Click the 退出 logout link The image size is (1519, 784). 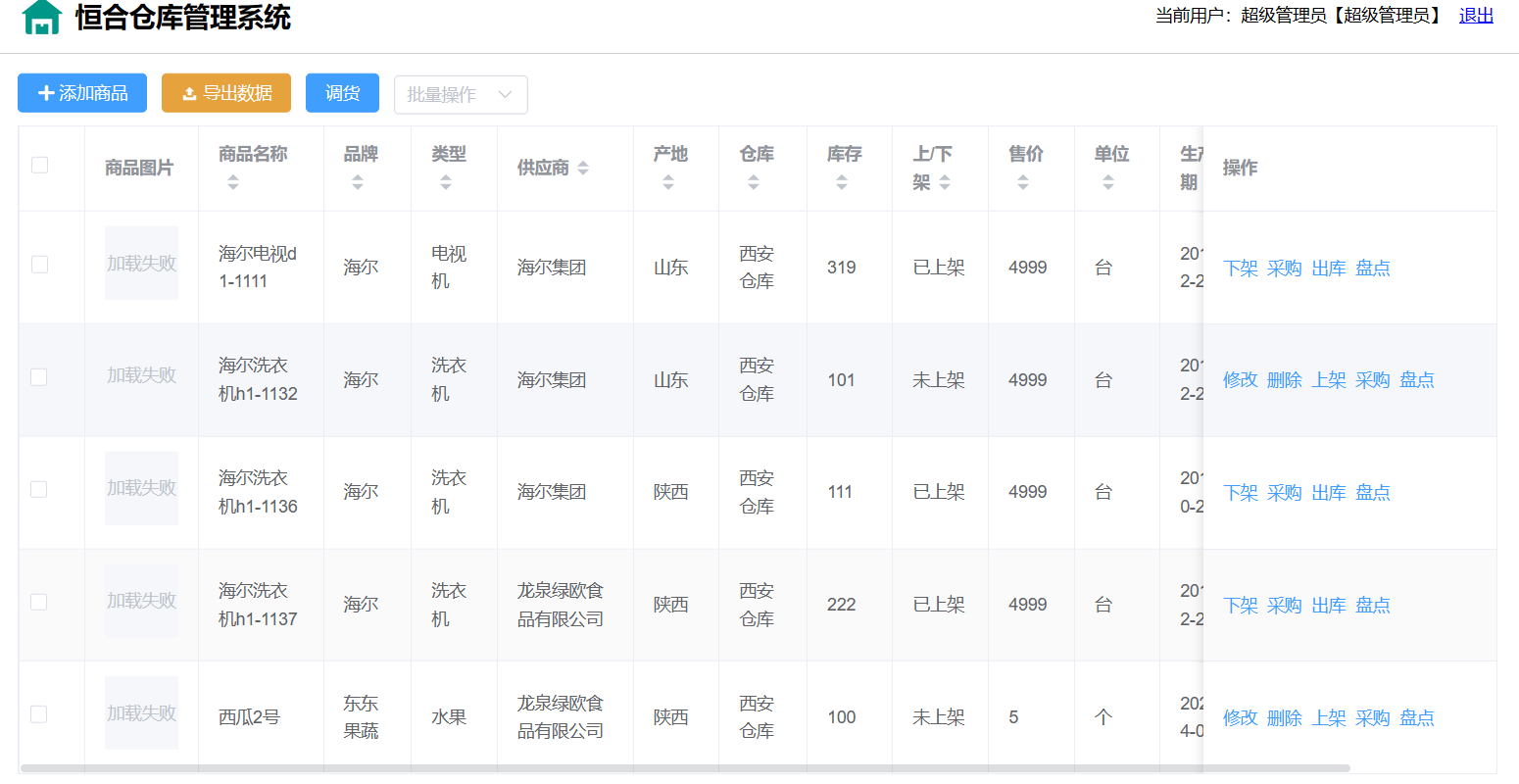pyautogui.click(x=1476, y=16)
